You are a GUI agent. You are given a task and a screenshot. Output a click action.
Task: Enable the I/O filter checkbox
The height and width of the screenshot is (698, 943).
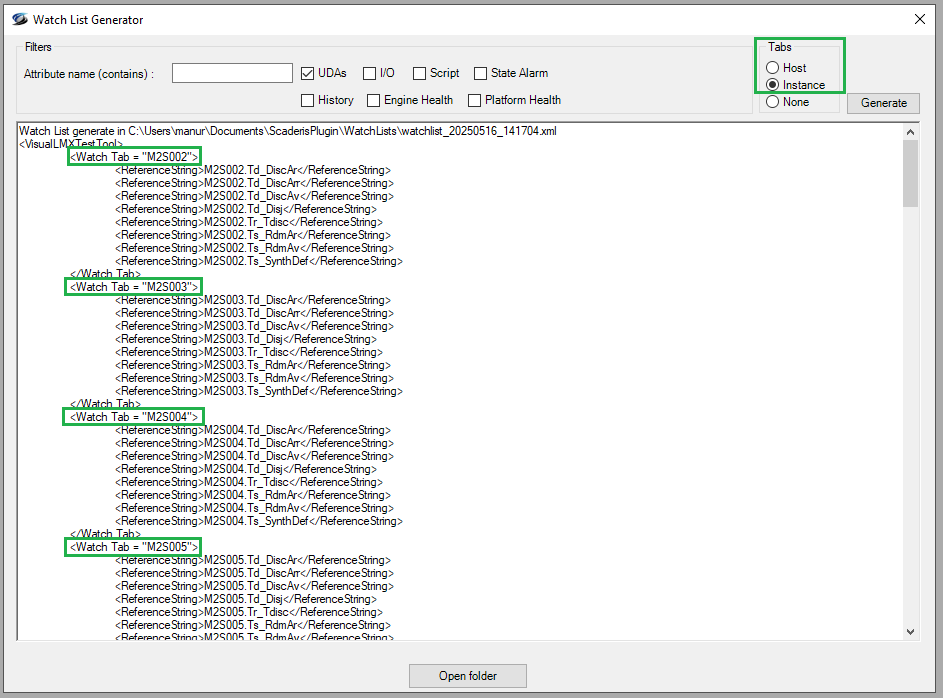(369, 73)
